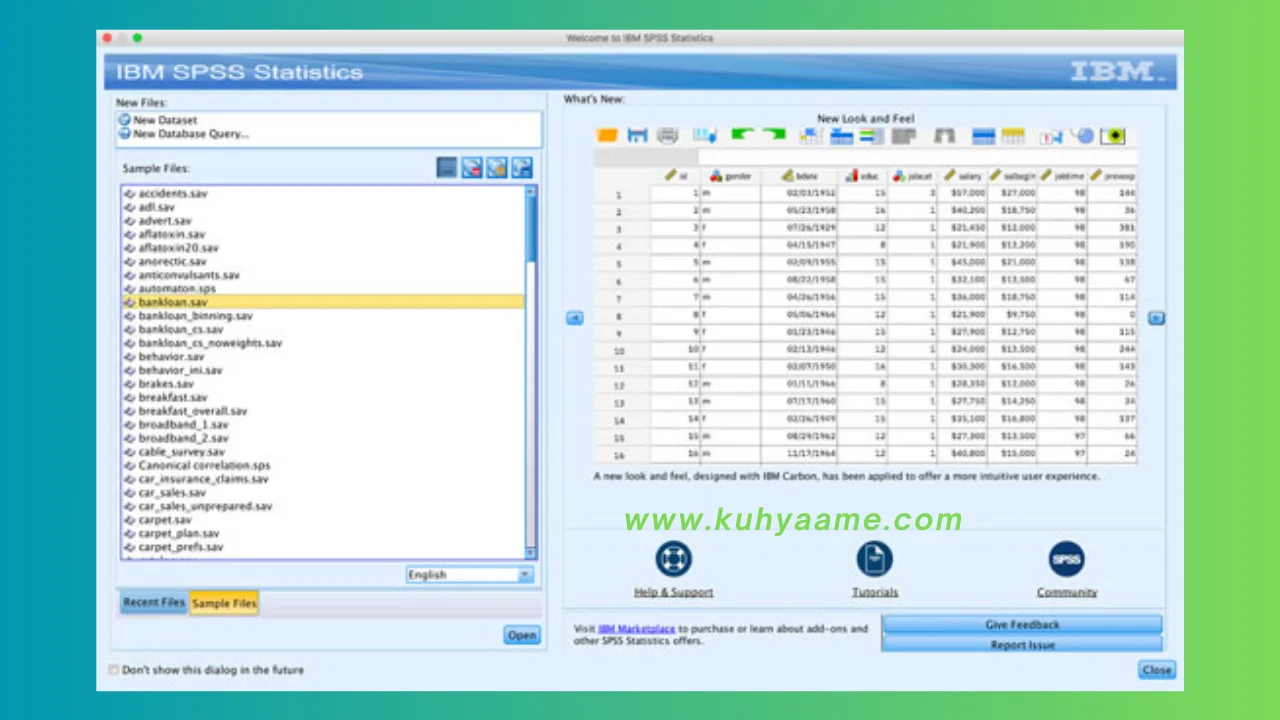Select breakfast_overall.sav file
Viewport: 1280px width, 720px height.
(x=322, y=411)
